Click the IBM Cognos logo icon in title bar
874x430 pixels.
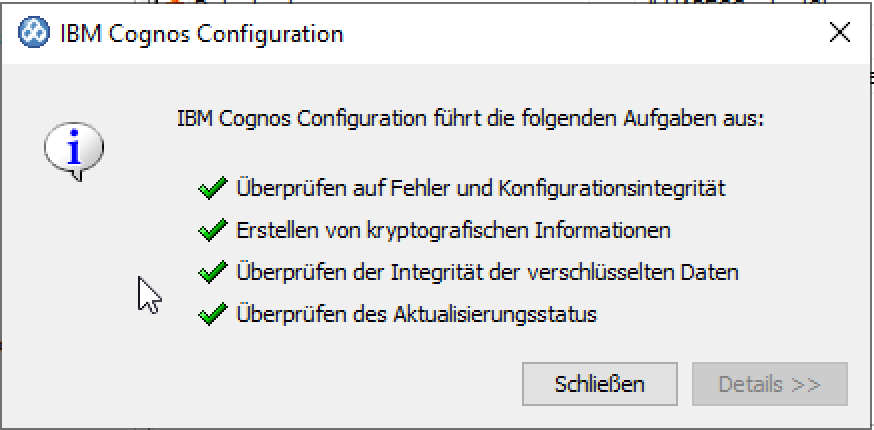click(32, 33)
